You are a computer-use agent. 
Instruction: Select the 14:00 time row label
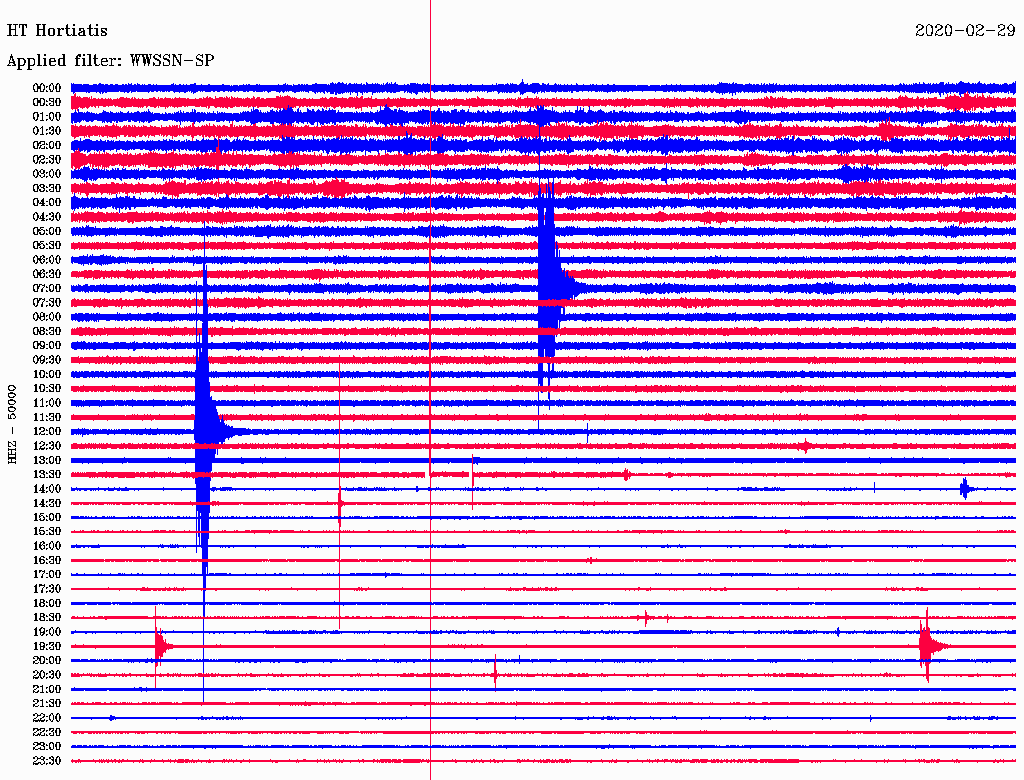point(47,489)
